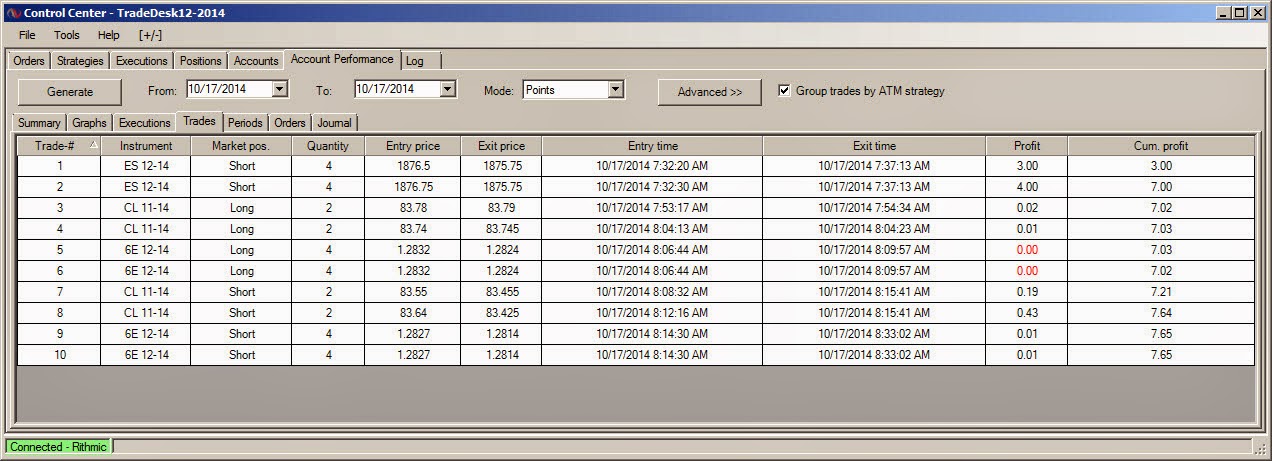The height and width of the screenshot is (461, 1272).
Task: Maximize the Control Center window
Action: coord(1240,13)
